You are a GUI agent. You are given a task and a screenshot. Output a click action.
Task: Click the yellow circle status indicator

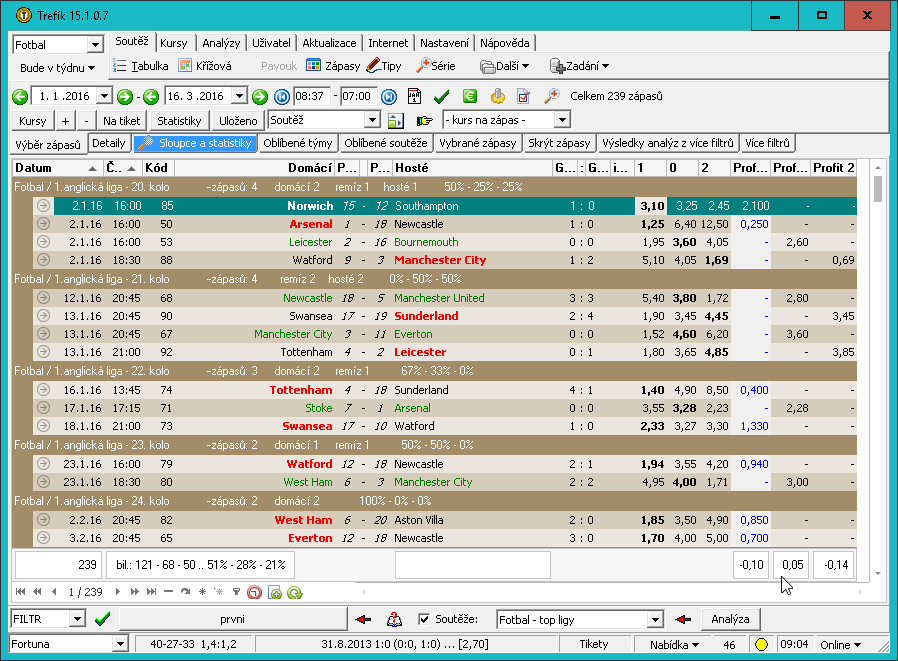761,644
